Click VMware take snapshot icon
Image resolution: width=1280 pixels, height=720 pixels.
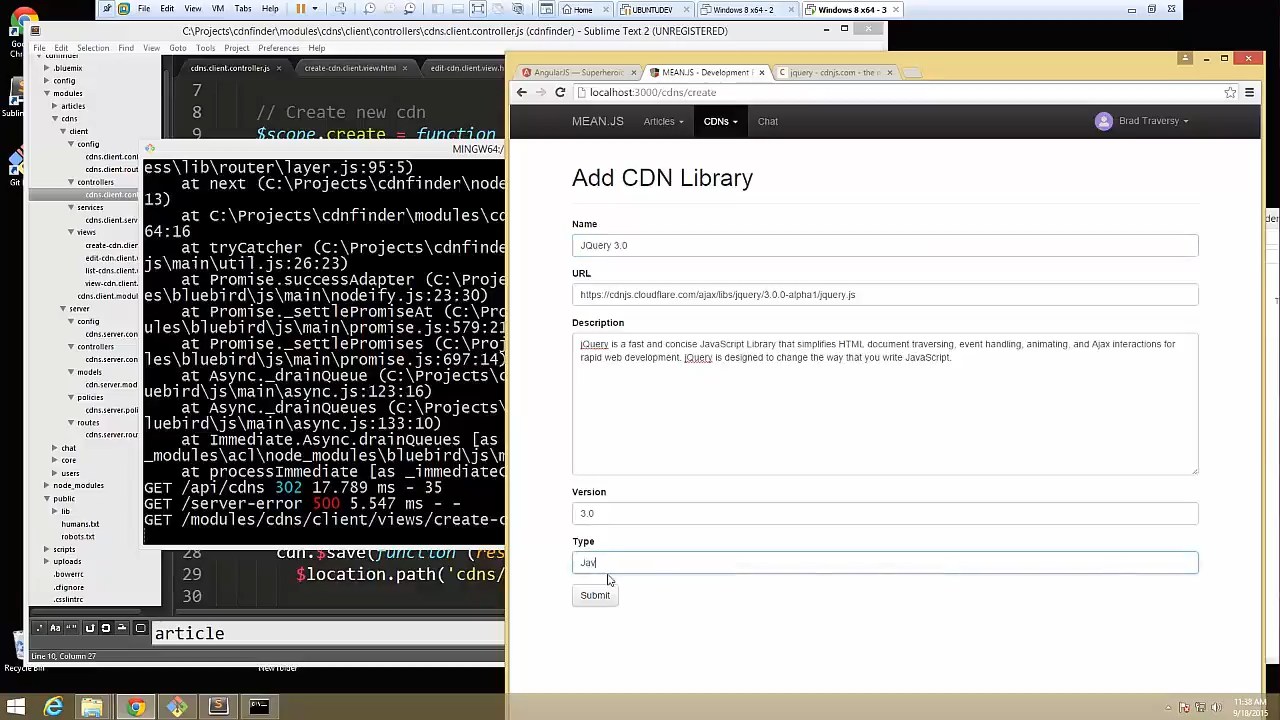(369, 9)
